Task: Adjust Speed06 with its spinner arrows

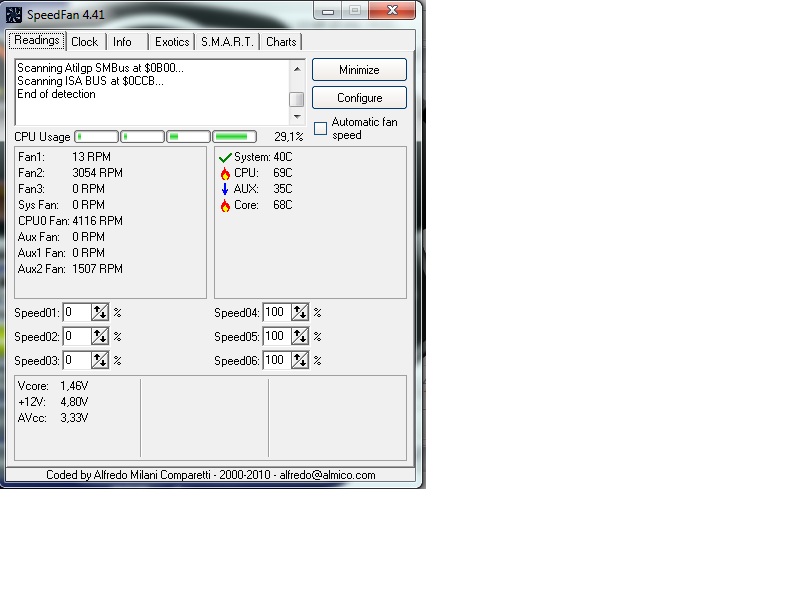Action: pyautogui.click(x=300, y=360)
